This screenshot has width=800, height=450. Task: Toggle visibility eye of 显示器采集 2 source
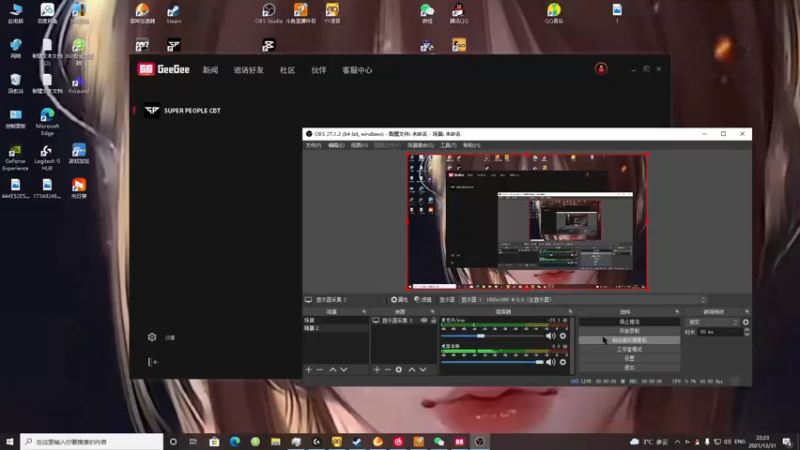pos(424,320)
